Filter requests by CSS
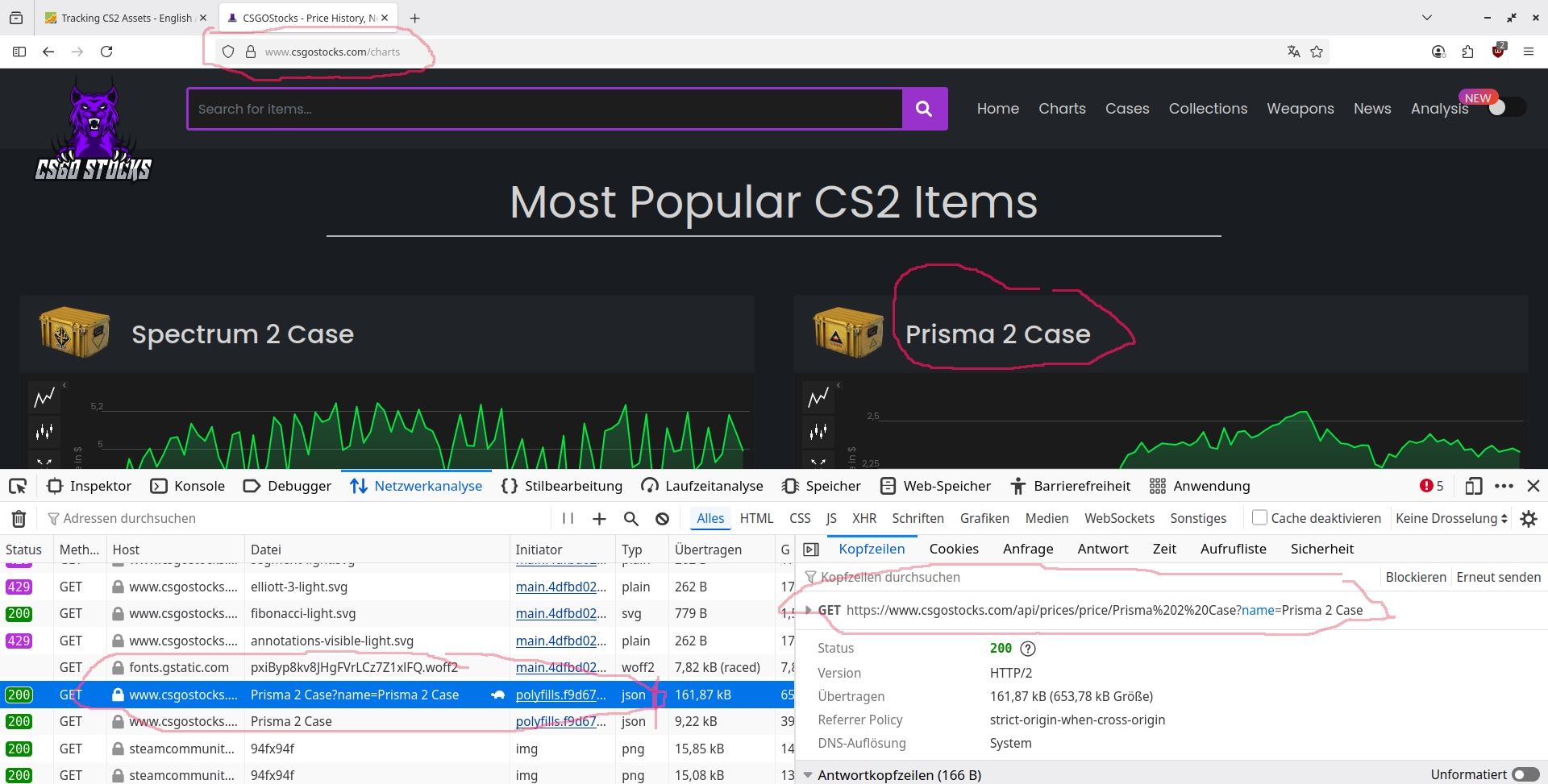This screenshot has height=784, width=1548. point(800,518)
